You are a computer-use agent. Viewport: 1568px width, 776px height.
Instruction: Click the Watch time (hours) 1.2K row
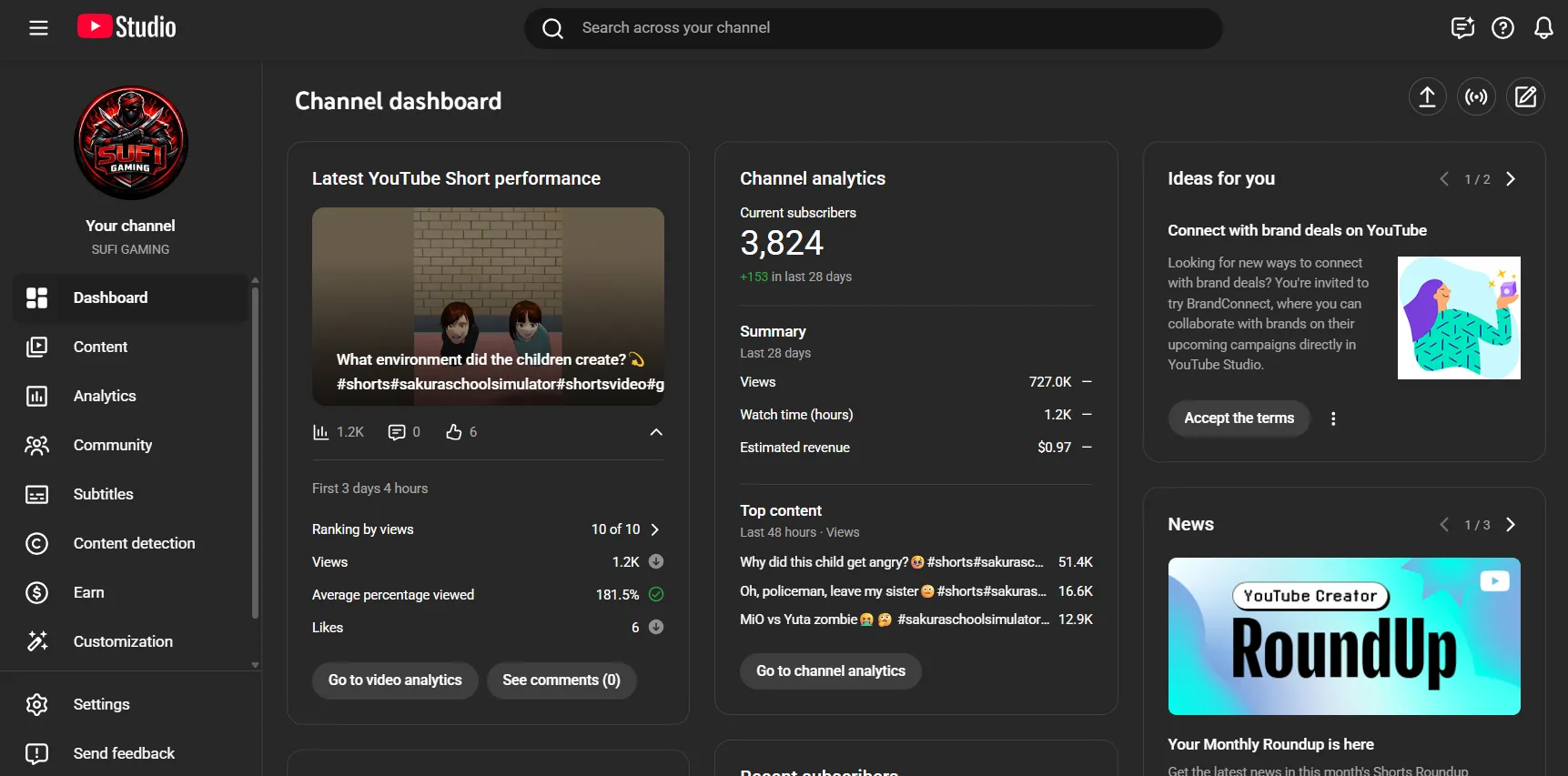point(916,415)
